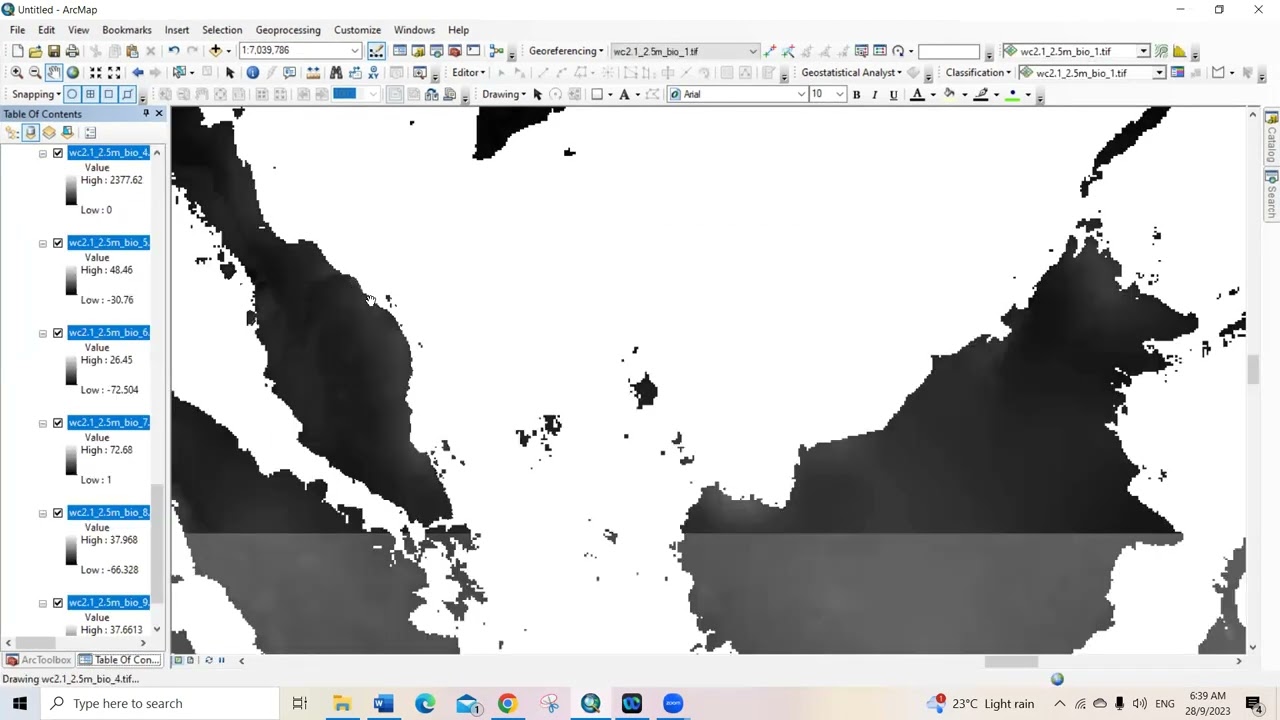Open the Python window icon
1280x720 pixels.
click(473, 51)
